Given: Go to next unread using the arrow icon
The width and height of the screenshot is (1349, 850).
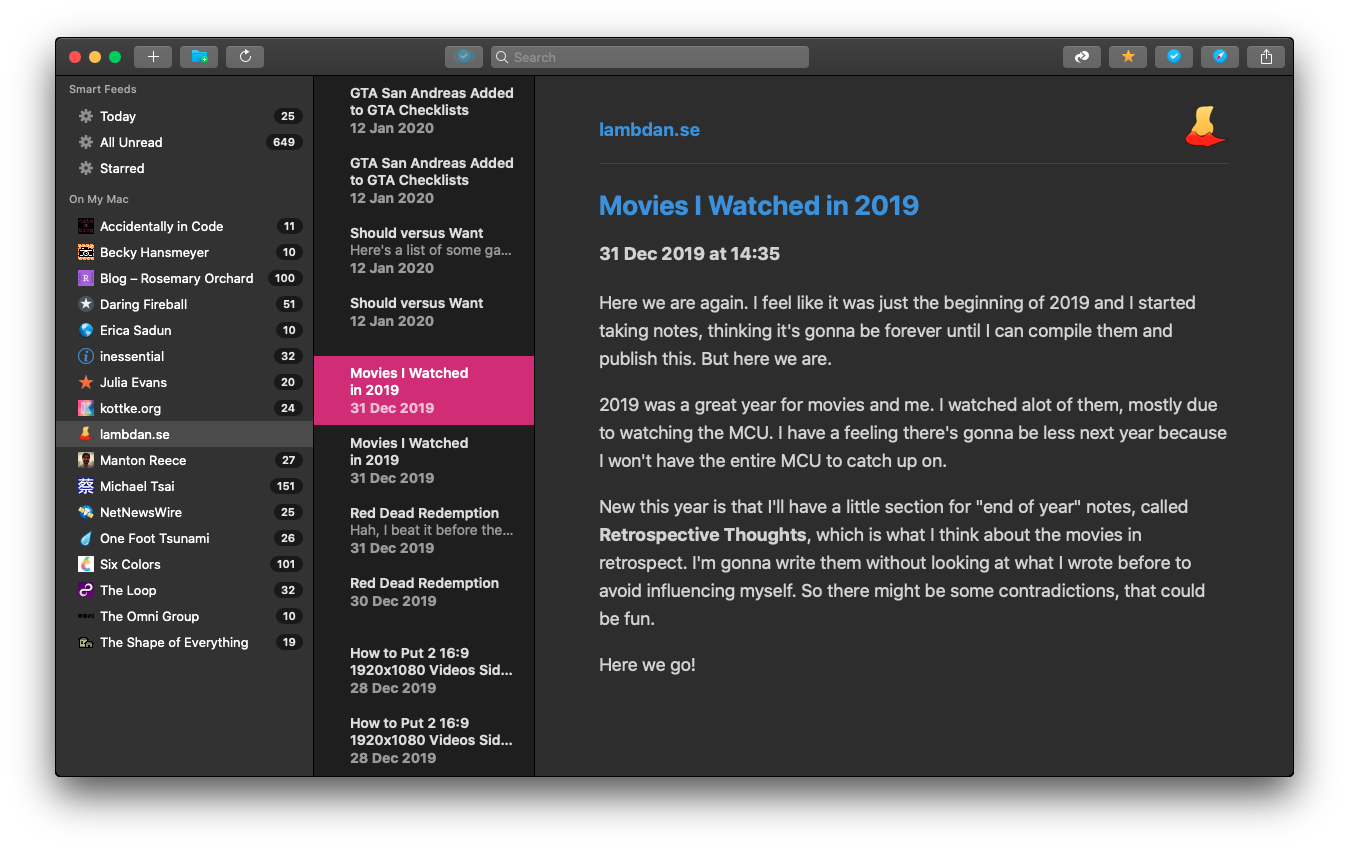Looking at the screenshot, I should [x=1082, y=57].
